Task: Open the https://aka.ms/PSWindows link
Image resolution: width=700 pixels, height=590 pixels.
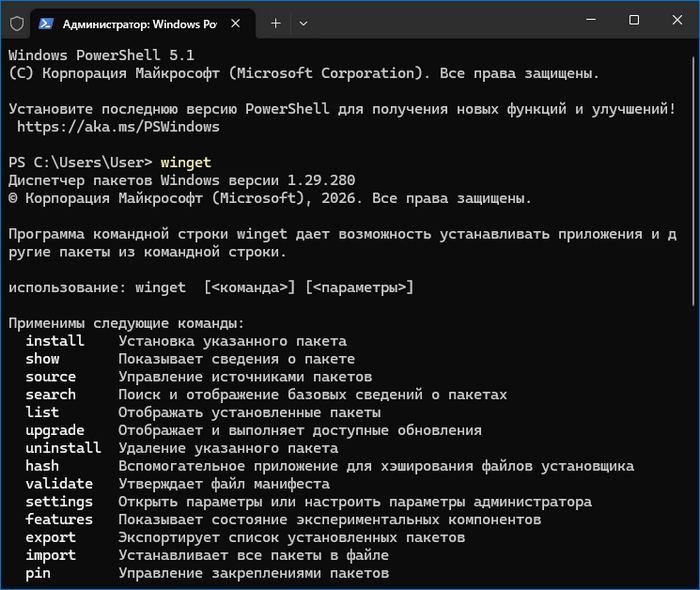Action: pos(118,127)
